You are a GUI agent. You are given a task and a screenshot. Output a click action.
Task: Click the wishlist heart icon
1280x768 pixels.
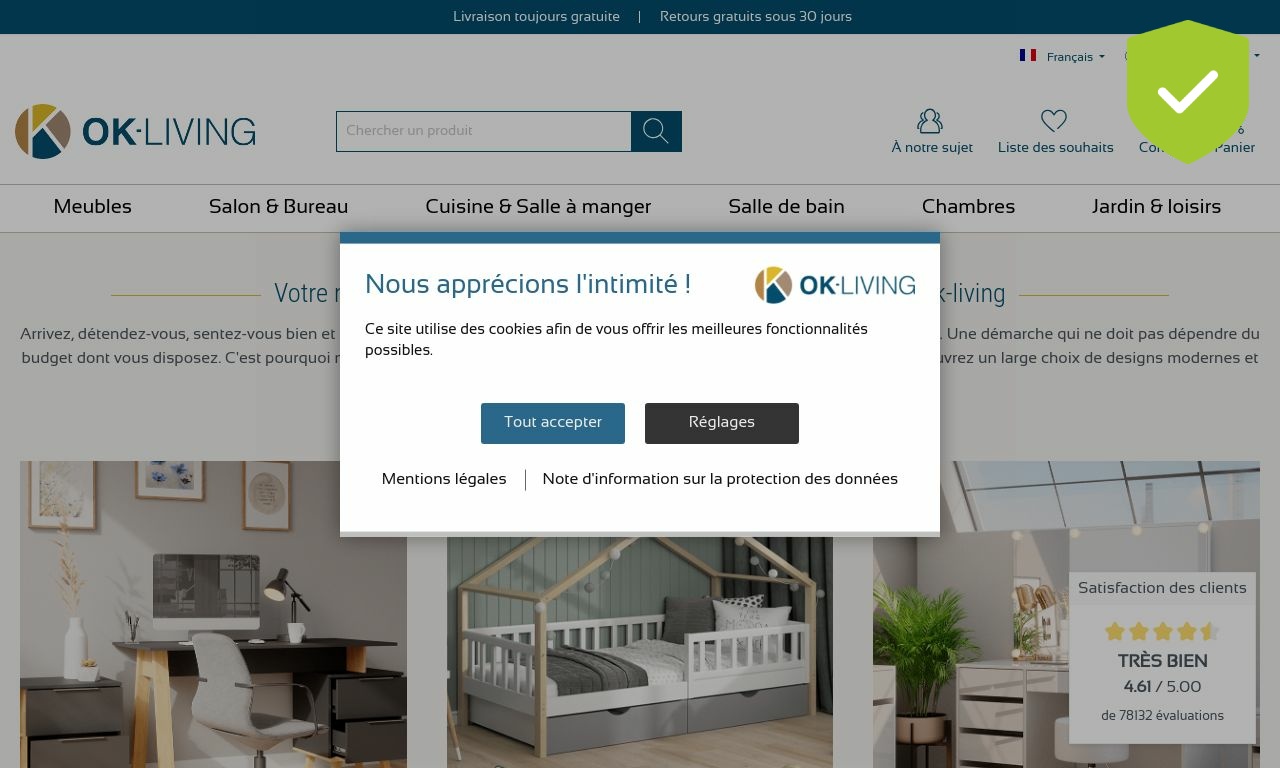tap(1054, 121)
